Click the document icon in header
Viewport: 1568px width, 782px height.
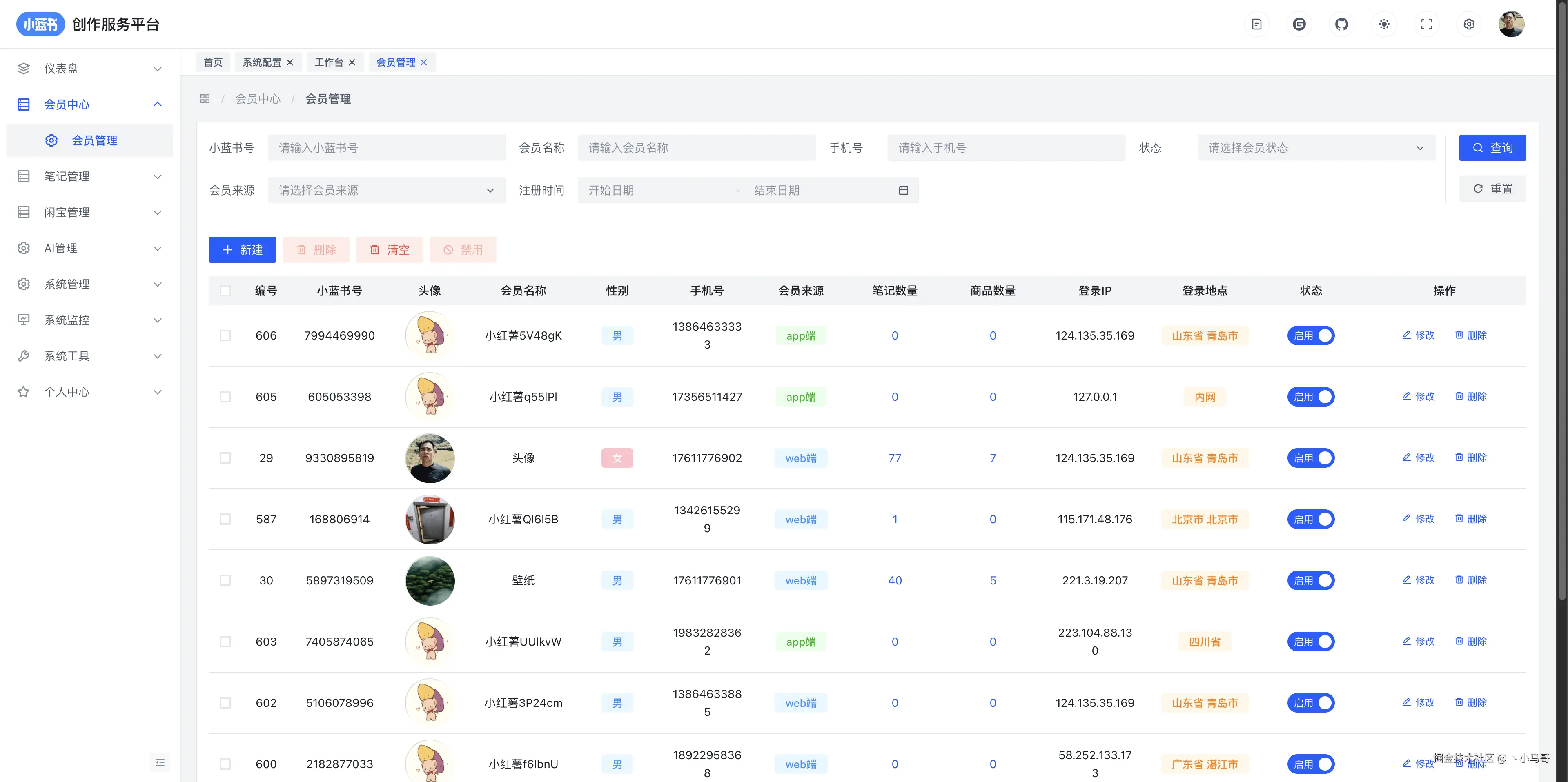[x=1256, y=24]
